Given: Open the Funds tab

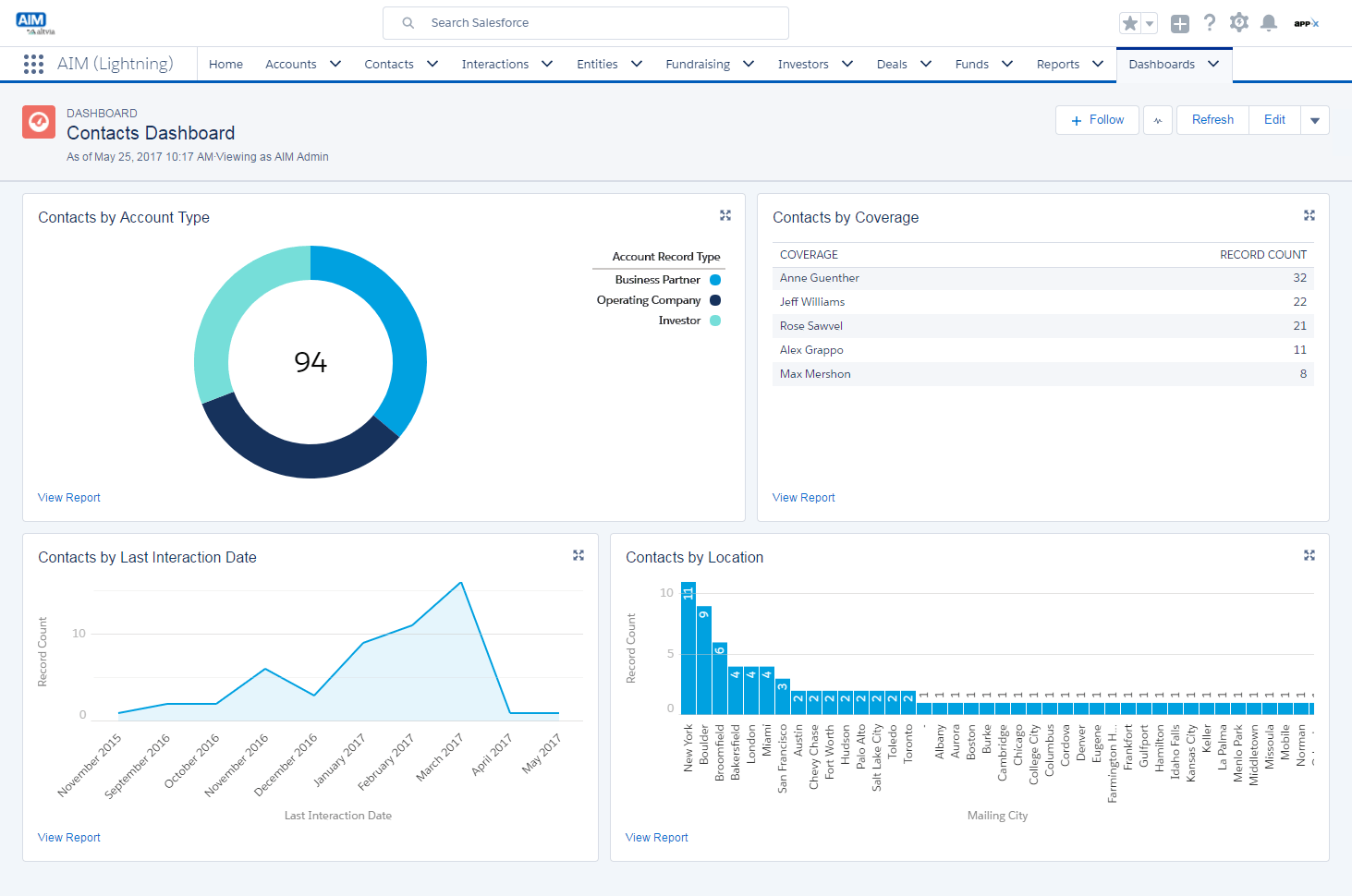Looking at the screenshot, I should (x=972, y=64).
